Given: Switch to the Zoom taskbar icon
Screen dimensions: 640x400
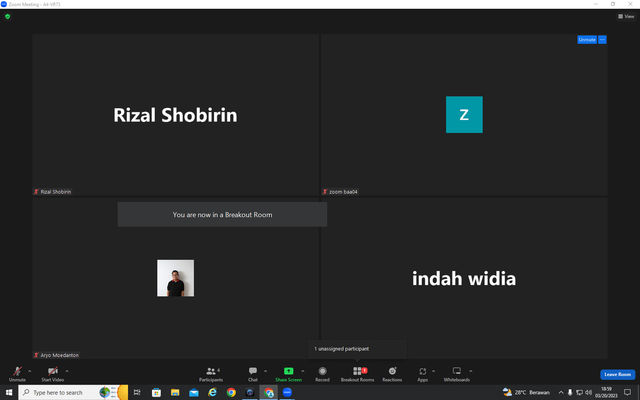Looking at the screenshot, I should [x=287, y=392].
